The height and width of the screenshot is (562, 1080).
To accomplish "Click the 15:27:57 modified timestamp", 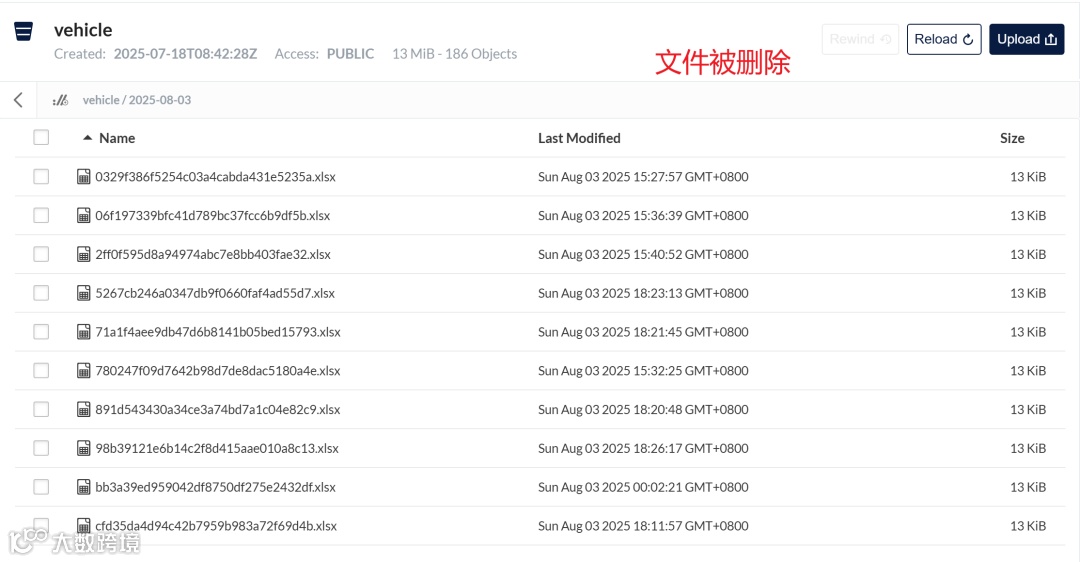I will point(643,177).
